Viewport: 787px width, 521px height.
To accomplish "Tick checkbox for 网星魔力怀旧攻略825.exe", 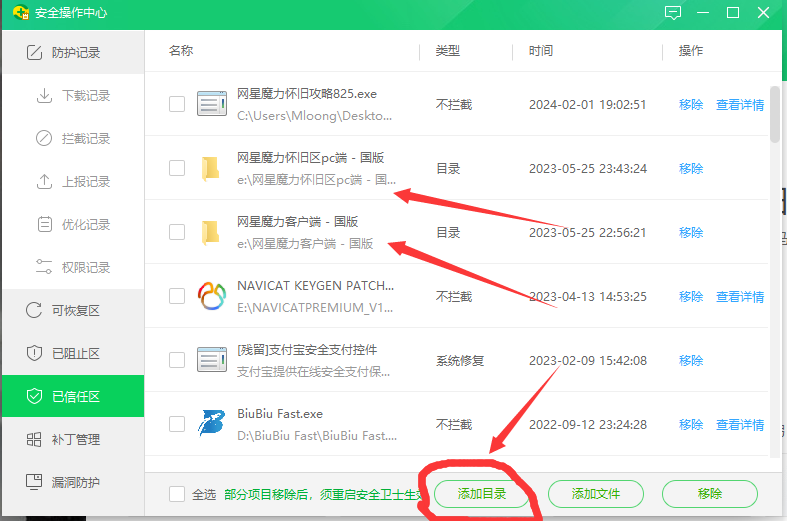I will 177,104.
